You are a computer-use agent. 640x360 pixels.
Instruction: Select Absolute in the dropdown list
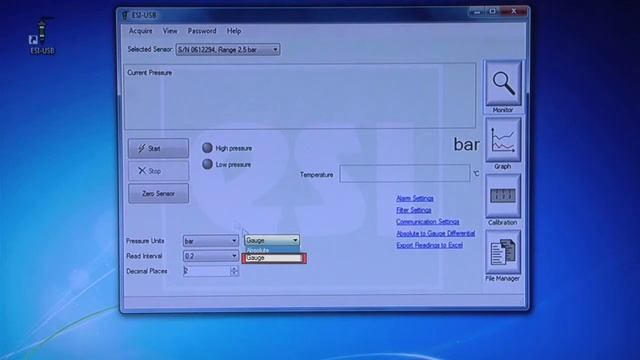272,250
